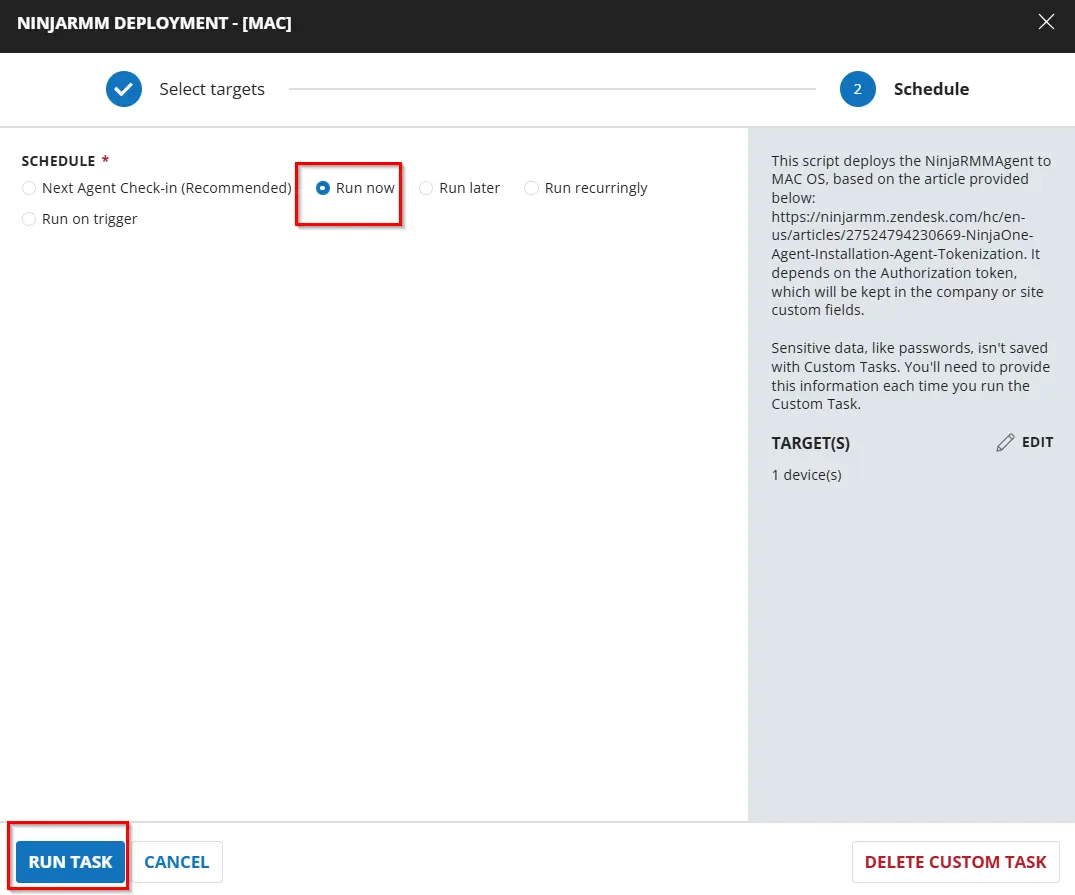Select the Run on trigger option
The image size is (1075, 895).
pos(29,219)
